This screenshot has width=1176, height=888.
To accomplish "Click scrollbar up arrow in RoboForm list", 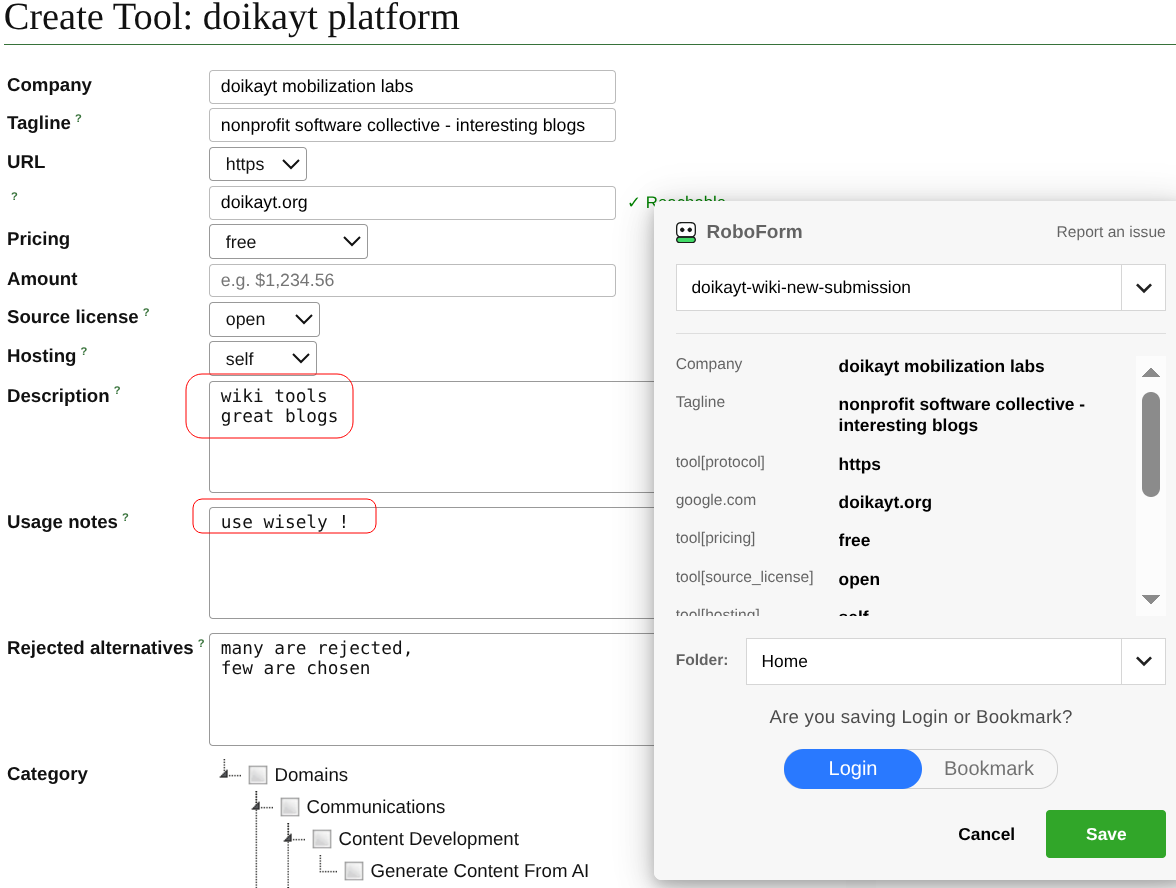I will tap(1150, 373).
